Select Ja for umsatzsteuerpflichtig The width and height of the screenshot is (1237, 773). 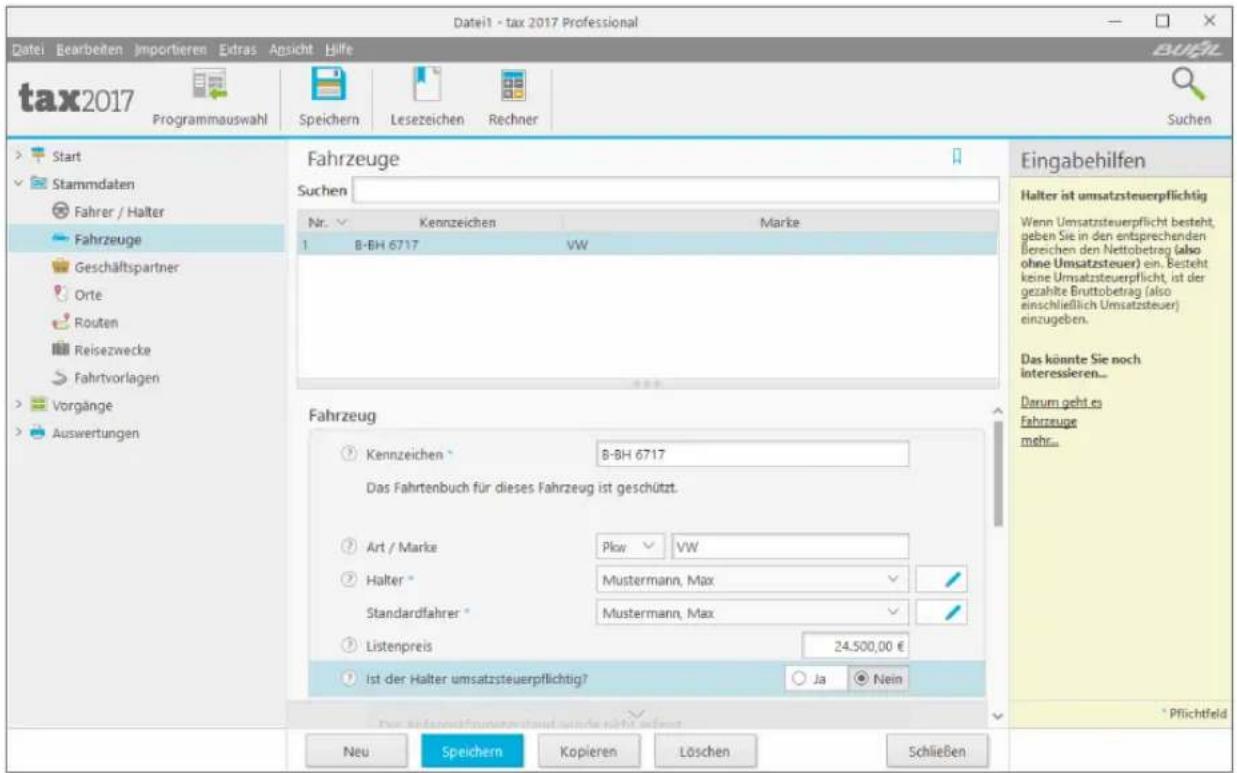[x=814, y=680]
